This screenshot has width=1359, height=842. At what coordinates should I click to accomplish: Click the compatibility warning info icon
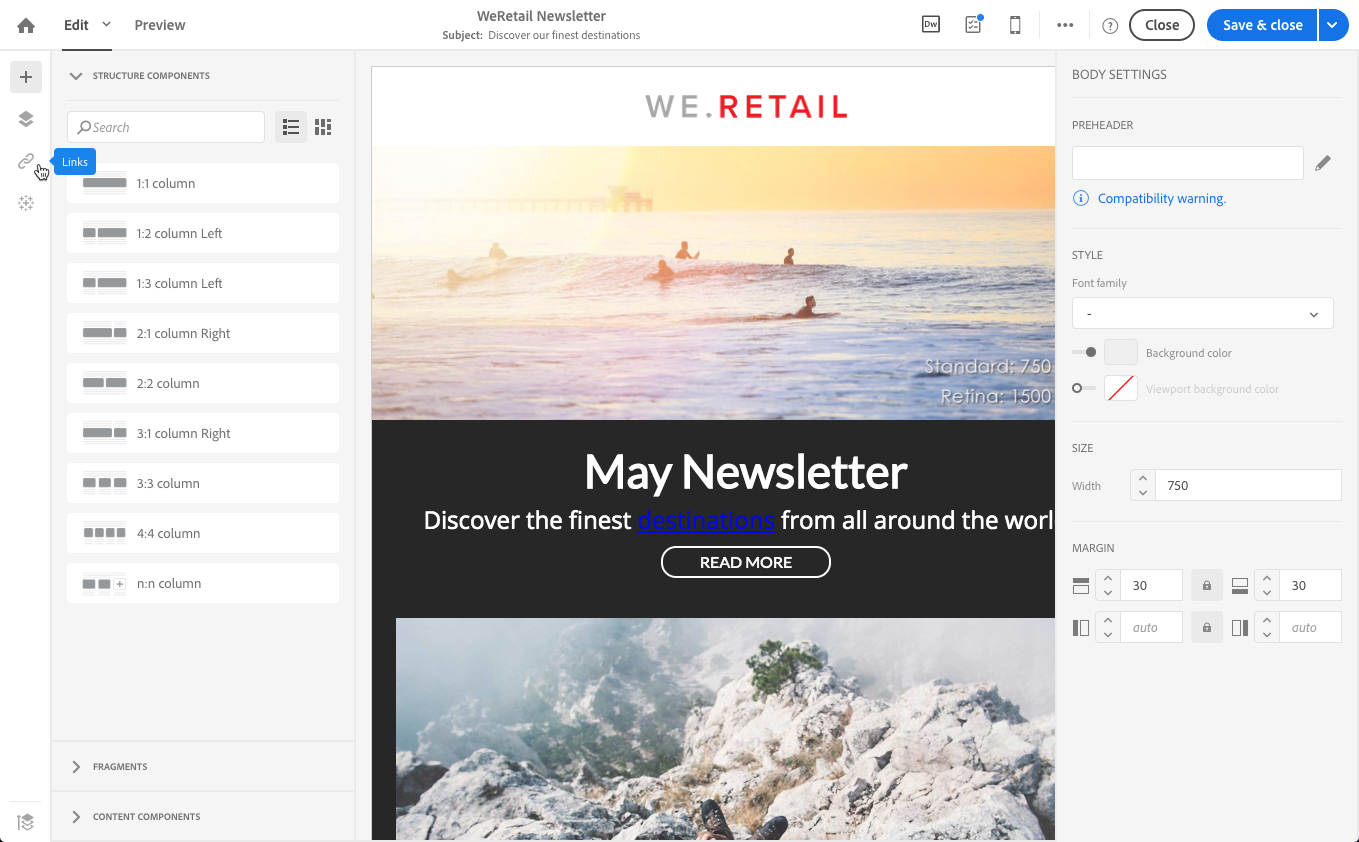click(x=1081, y=198)
